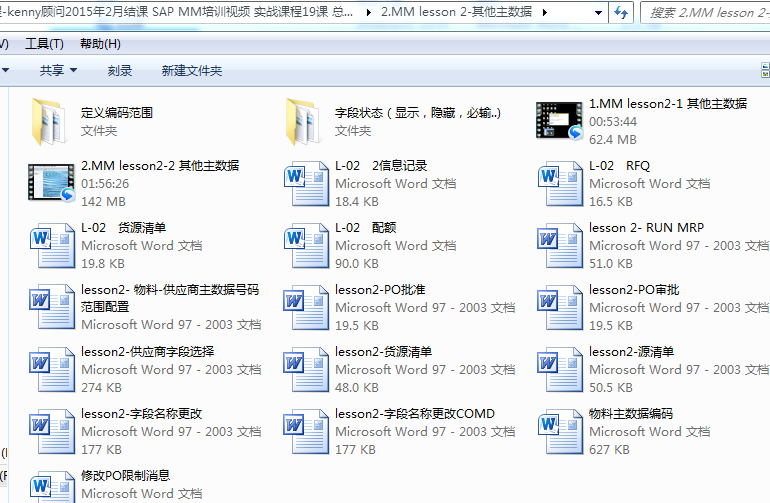Expand the 共享 dropdown in toolbar
770x503 pixels.
click(x=74, y=70)
